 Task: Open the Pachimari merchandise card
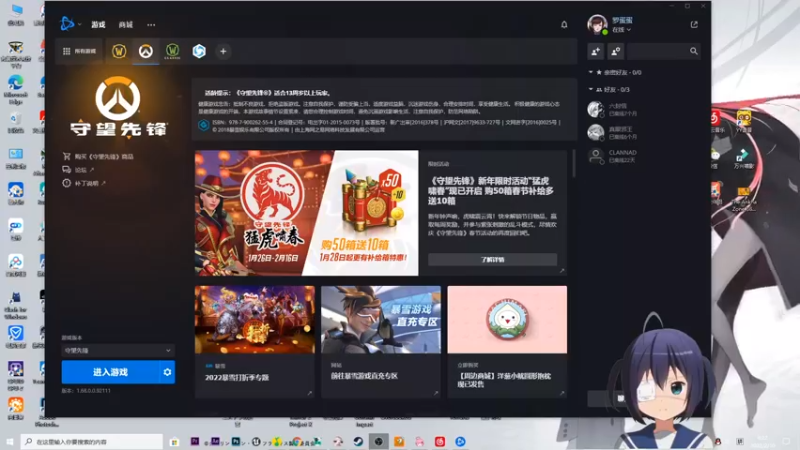507,341
